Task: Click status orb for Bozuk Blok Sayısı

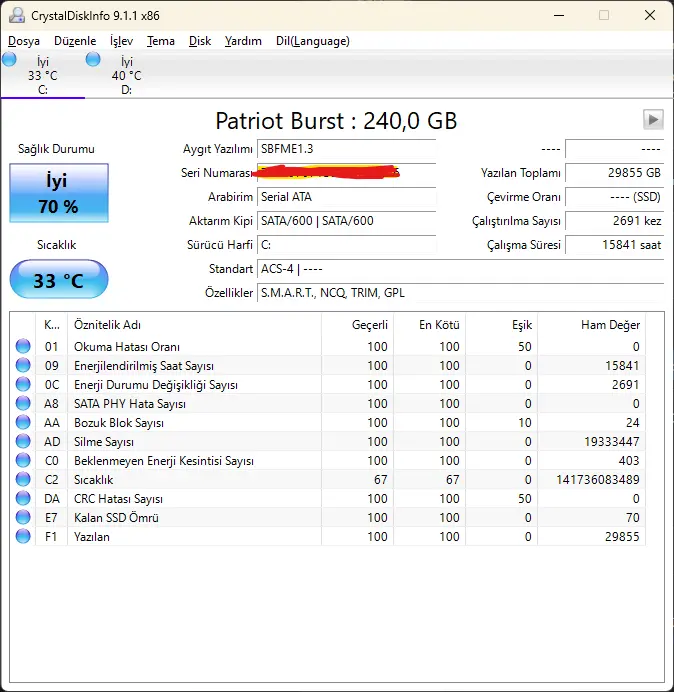Action: (23, 422)
